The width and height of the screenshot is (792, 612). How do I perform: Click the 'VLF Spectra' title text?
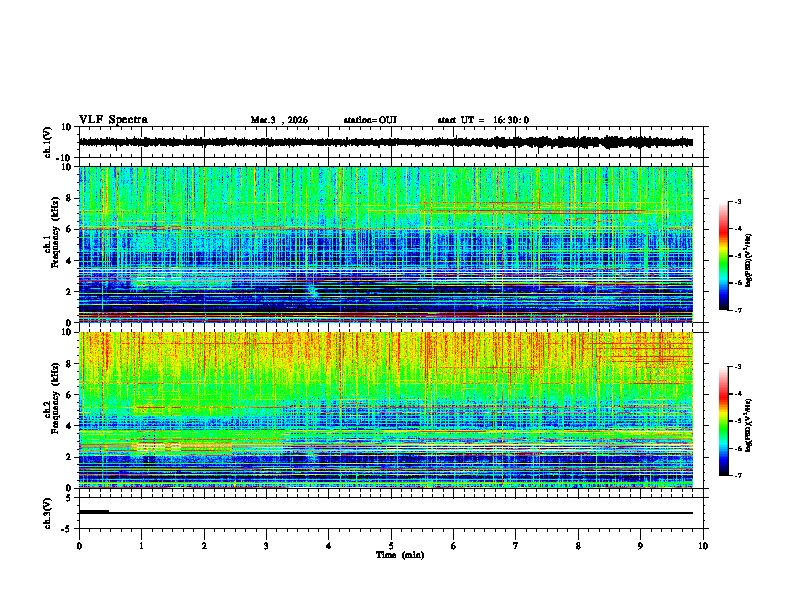tap(113, 120)
